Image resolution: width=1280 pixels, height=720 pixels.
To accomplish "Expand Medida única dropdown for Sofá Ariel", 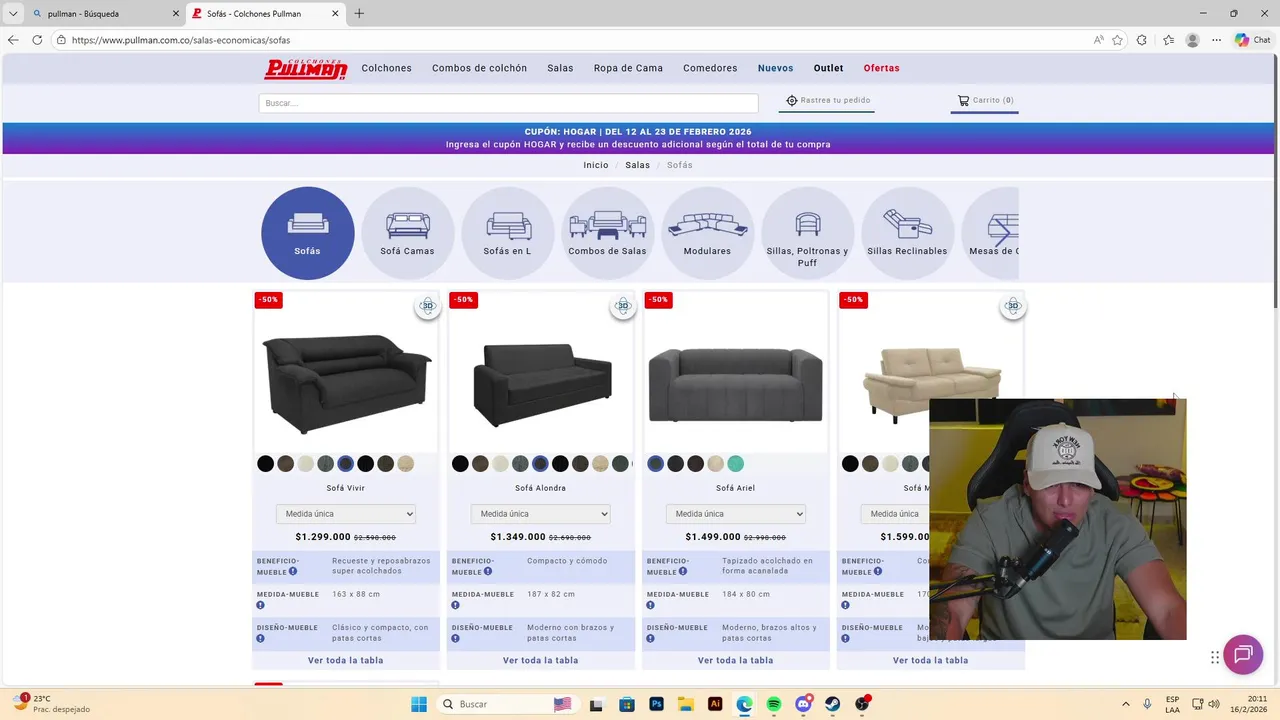I will tap(736, 514).
